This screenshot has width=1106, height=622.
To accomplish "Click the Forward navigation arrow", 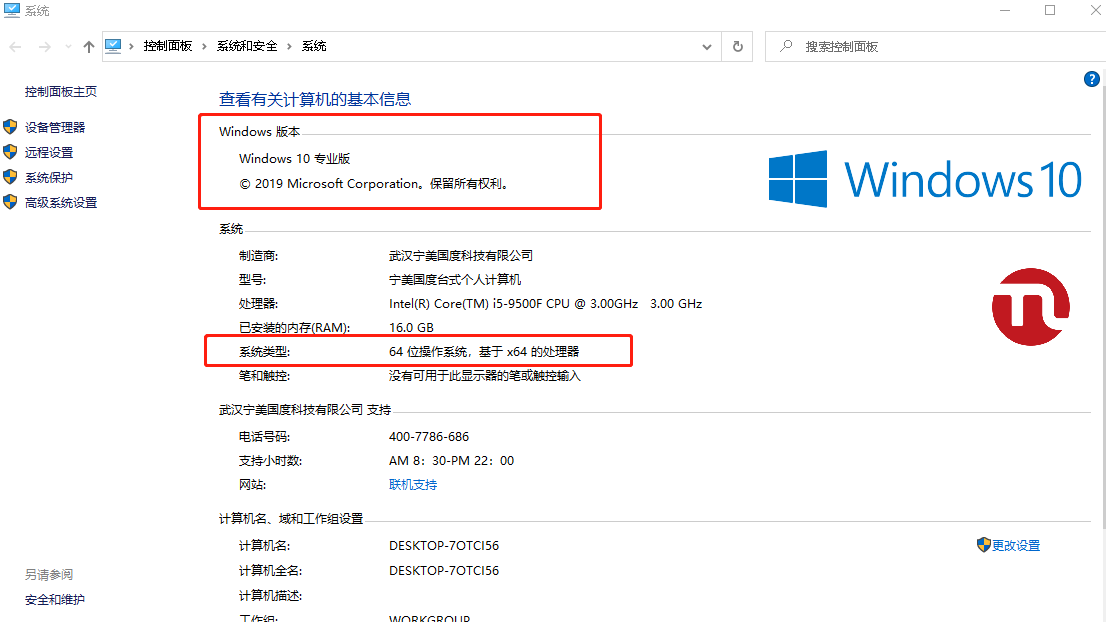I will (x=44, y=47).
